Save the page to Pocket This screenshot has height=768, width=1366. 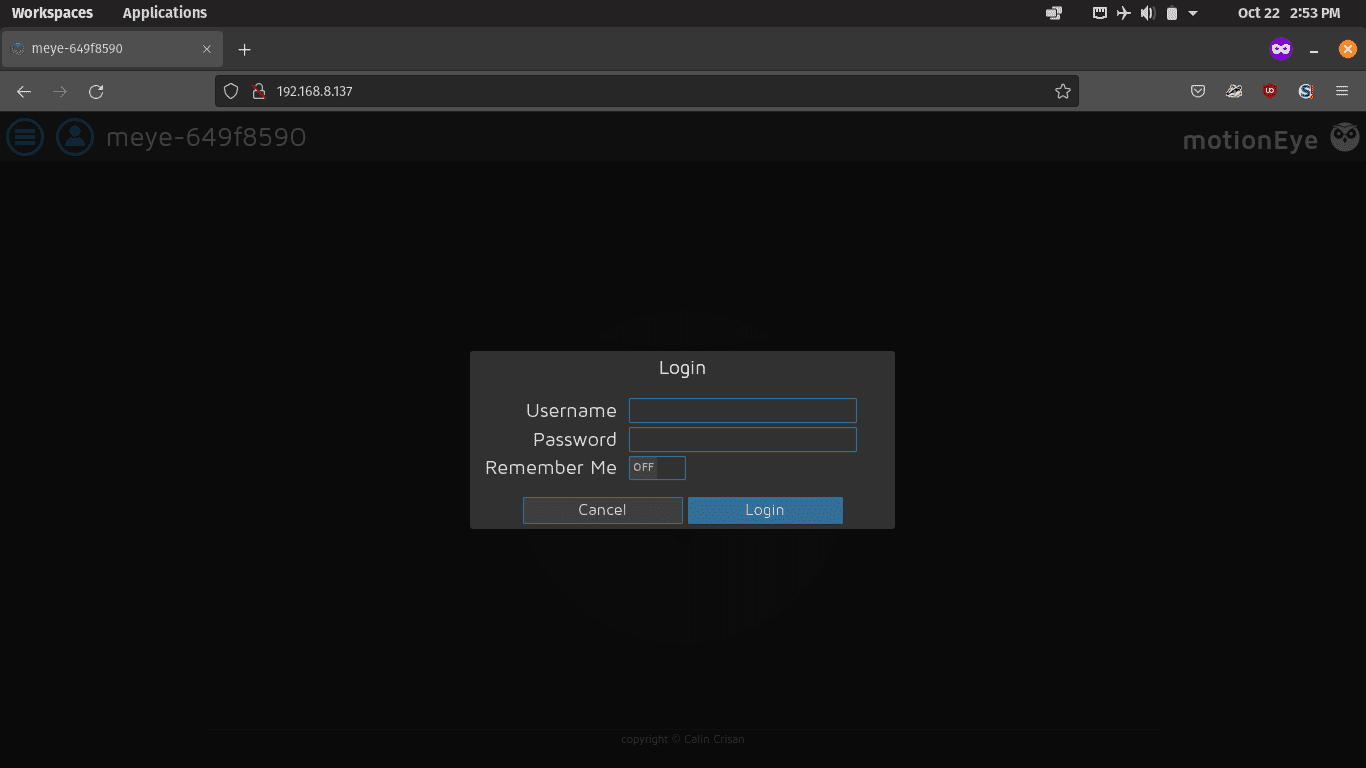tap(1197, 91)
